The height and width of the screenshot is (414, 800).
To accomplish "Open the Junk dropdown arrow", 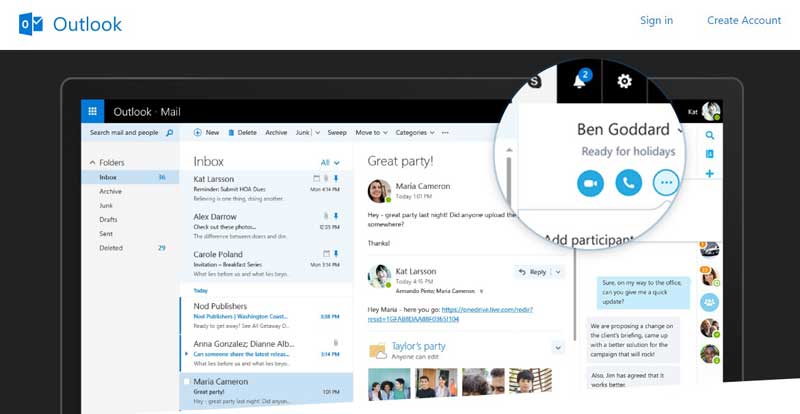I will (x=317, y=133).
